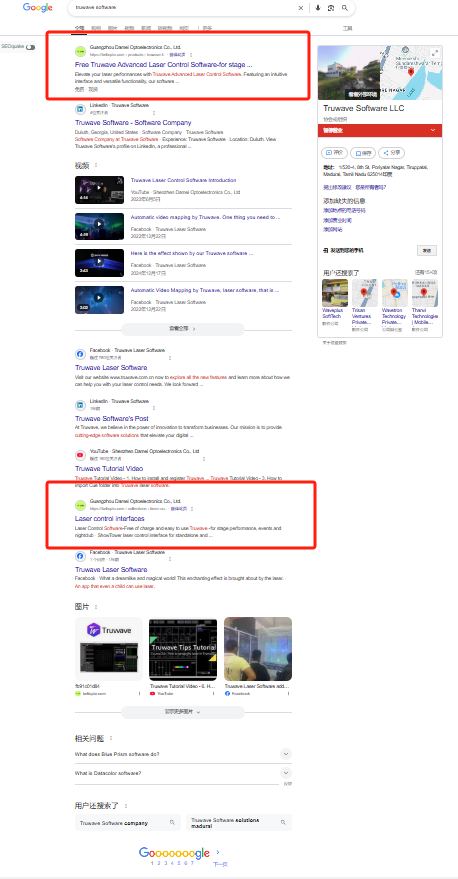Image resolution: width=458 pixels, height=879 pixels.
Task: Click Facebook favicon of 'What a dreamlike' result
Action: pos(80,556)
